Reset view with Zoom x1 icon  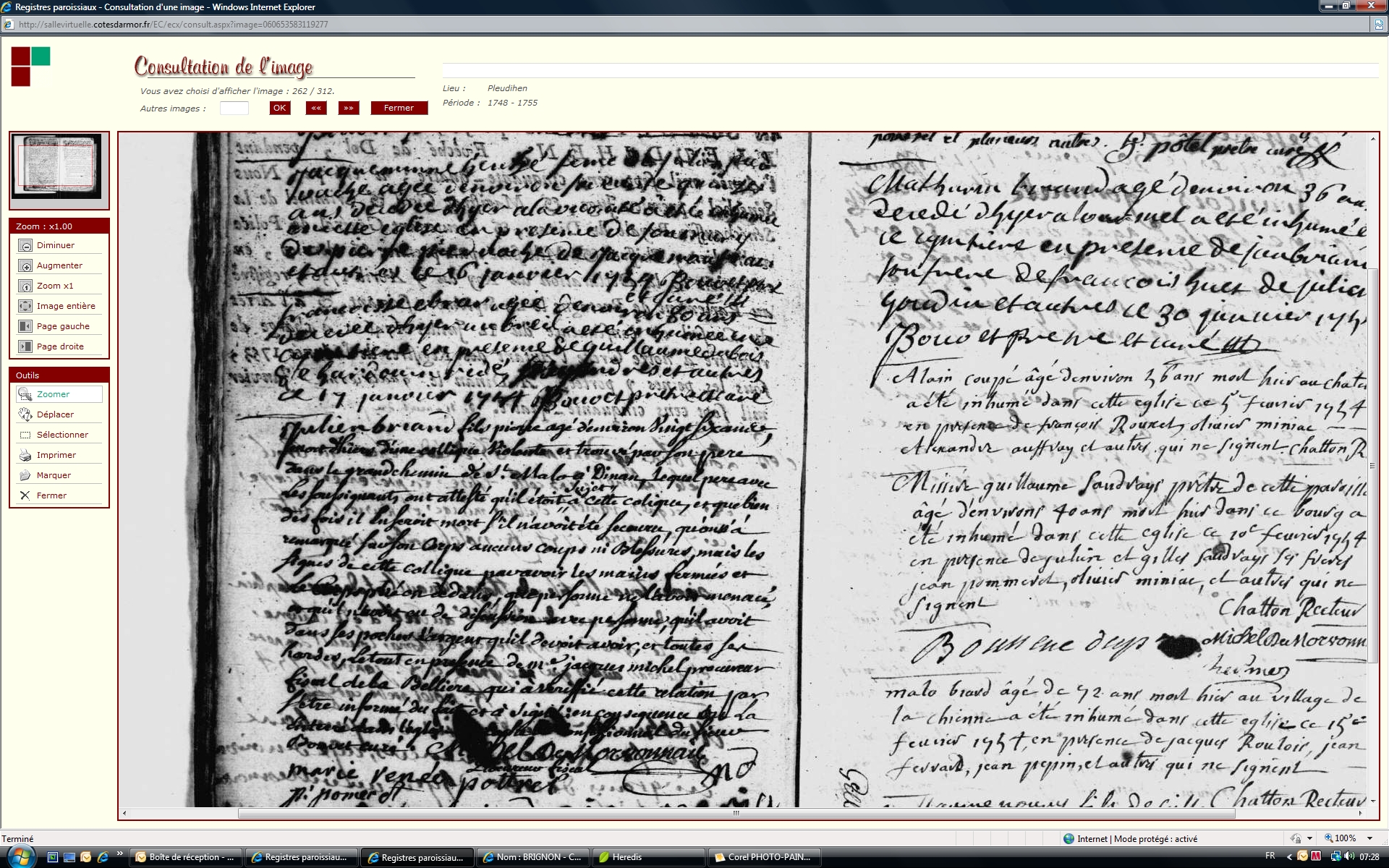25,286
